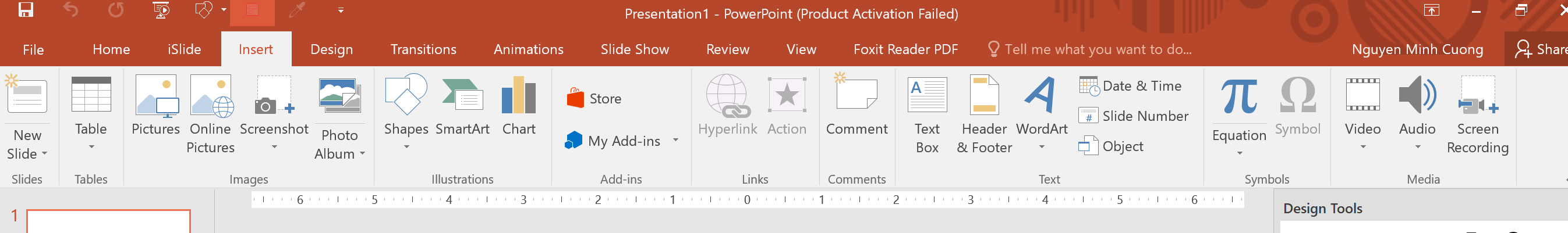Click the Save icon in quick access toolbar

[26, 10]
